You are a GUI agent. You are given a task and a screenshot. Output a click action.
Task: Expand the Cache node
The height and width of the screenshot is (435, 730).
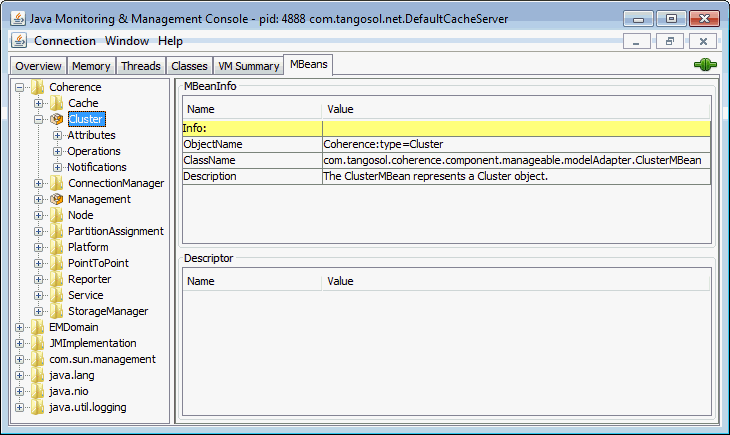coord(38,103)
